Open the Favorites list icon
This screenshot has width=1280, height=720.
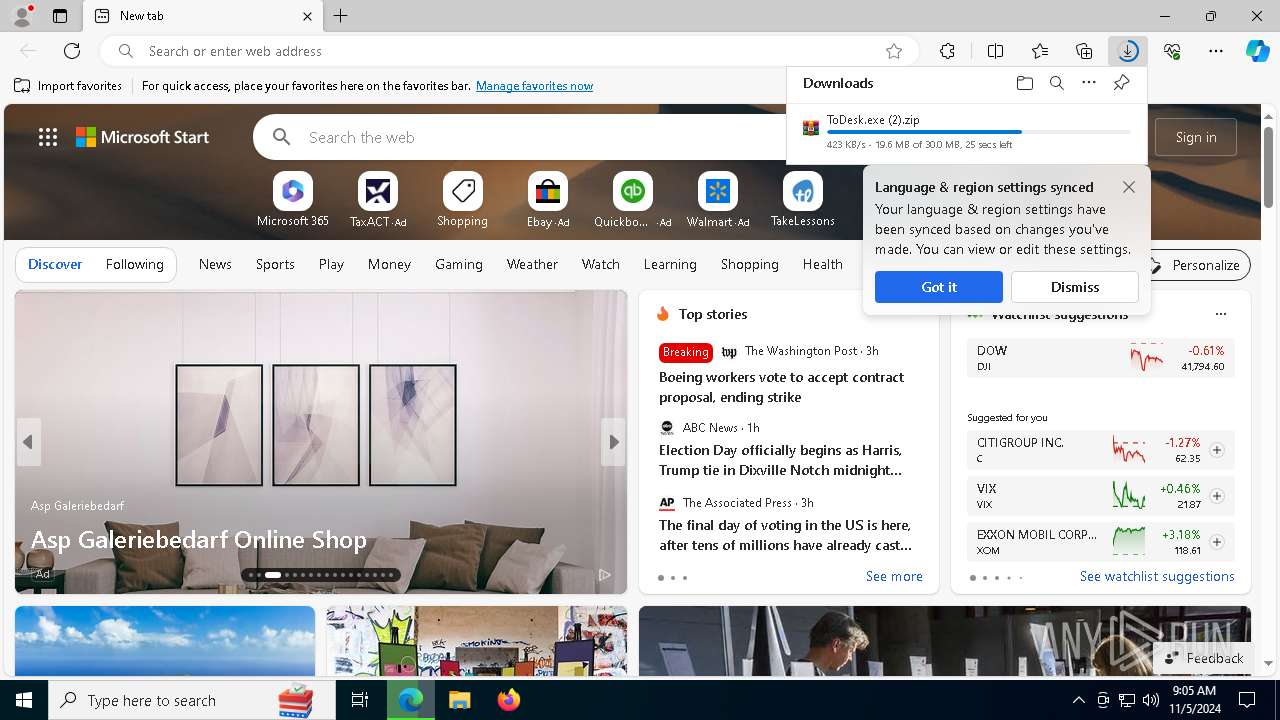(1040, 51)
